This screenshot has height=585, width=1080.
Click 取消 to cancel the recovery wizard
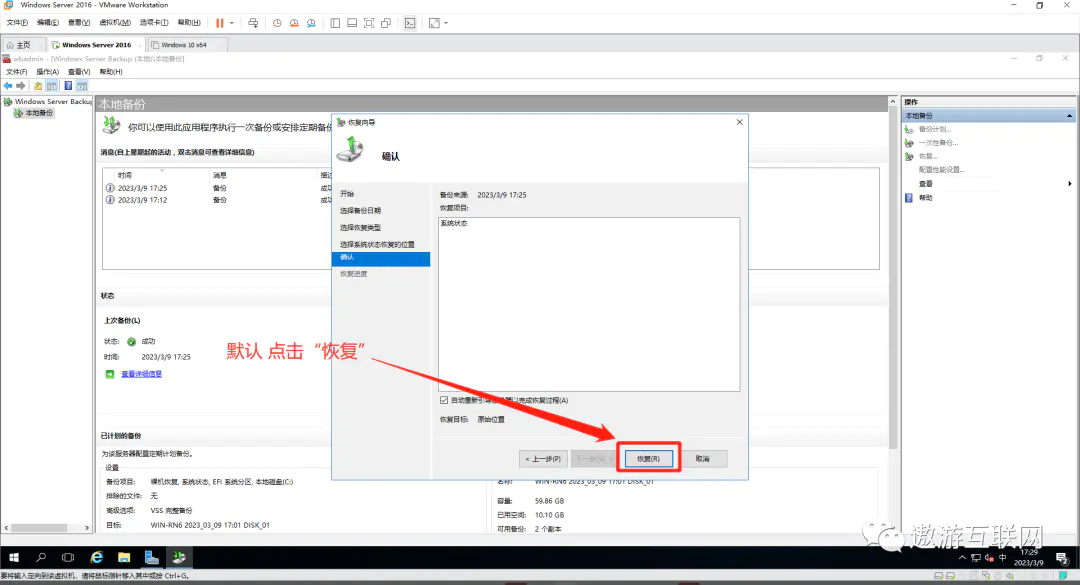pos(703,458)
